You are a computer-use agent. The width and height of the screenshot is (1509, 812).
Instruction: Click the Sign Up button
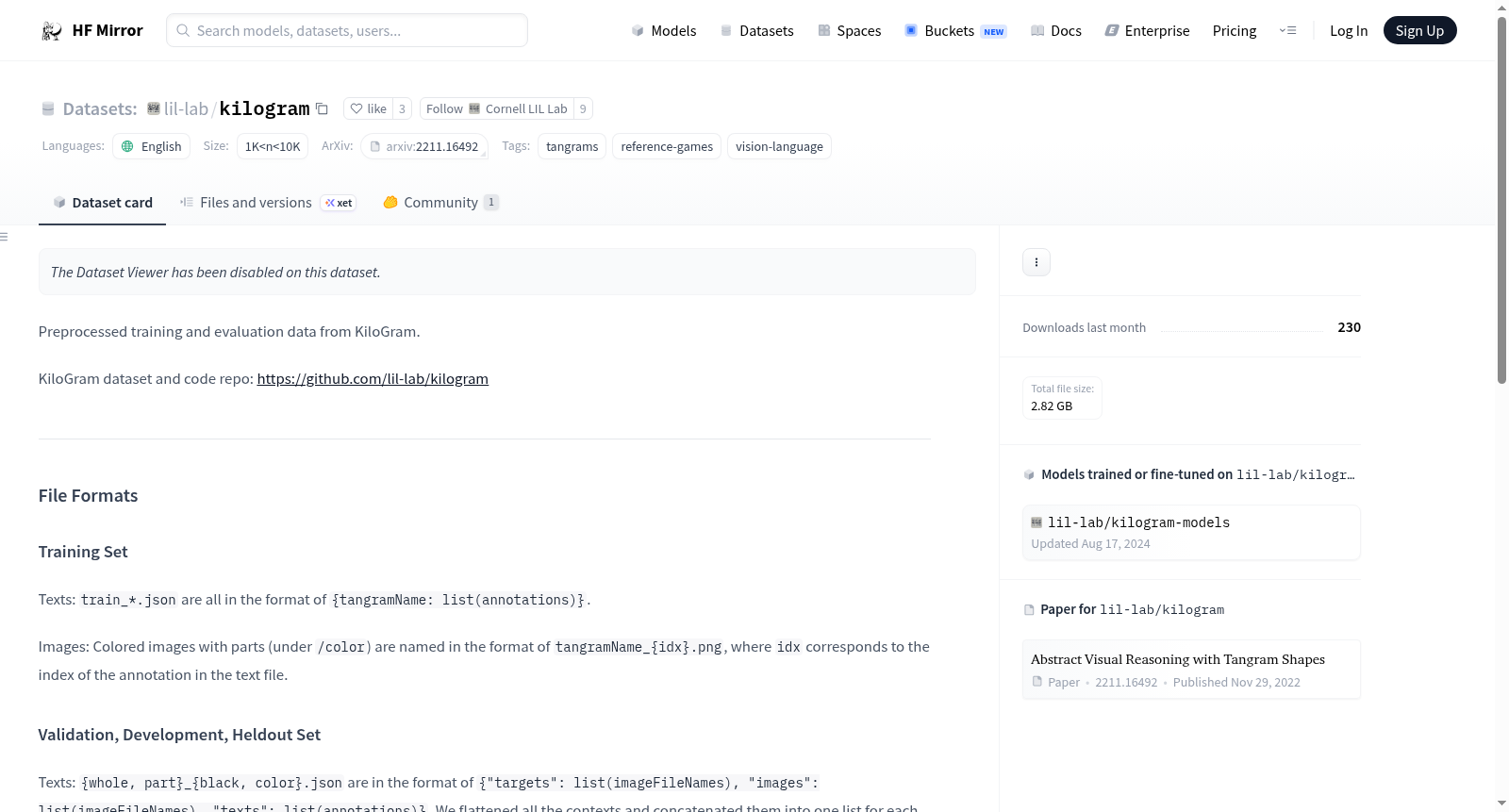coord(1419,30)
